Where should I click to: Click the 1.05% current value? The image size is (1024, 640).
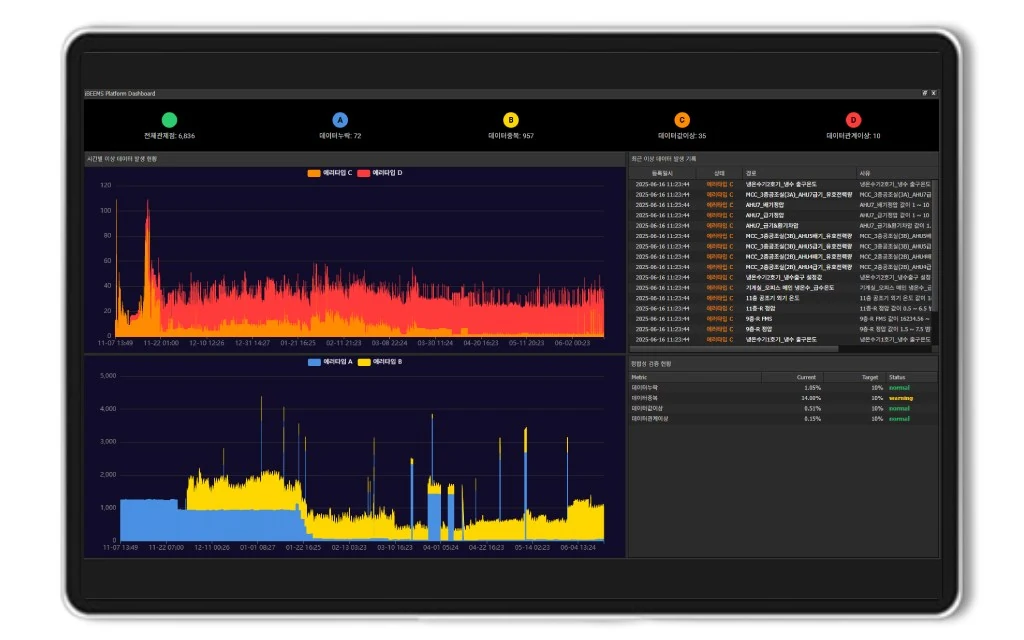pyautogui.click(x=812, y=388)
